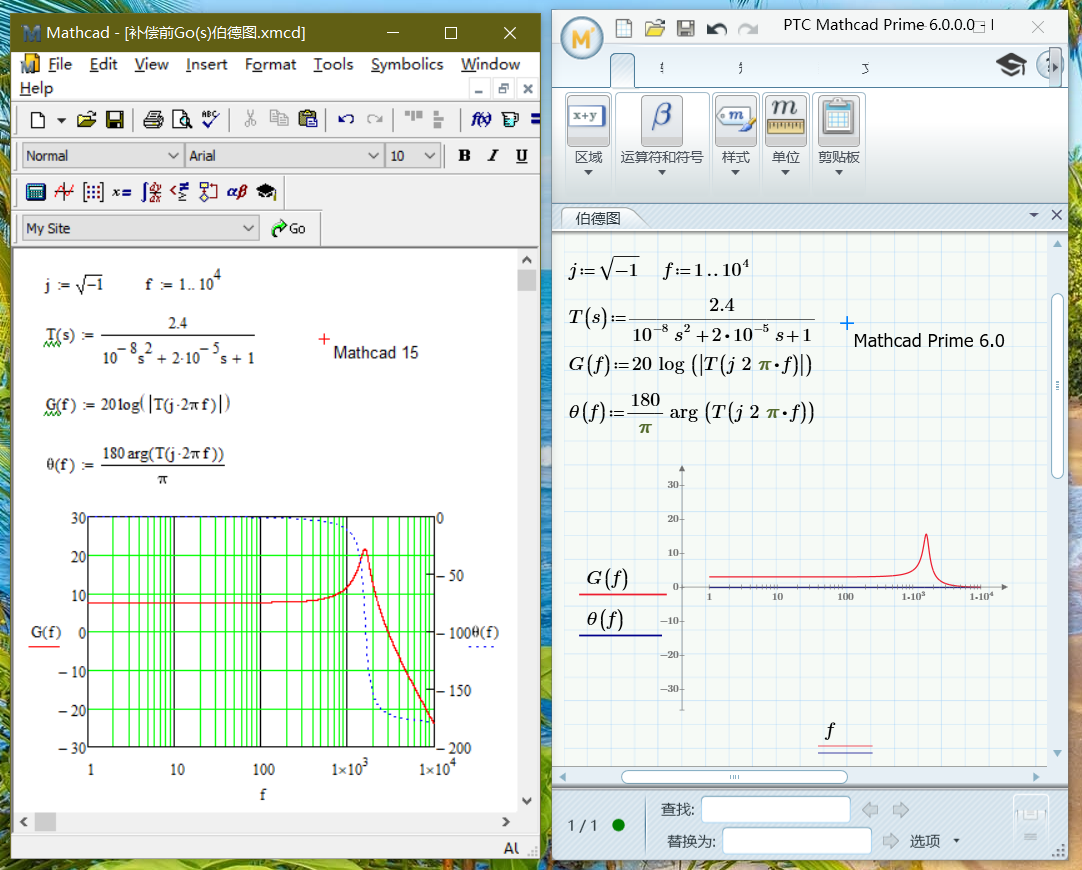Open the Arial font dropdown

(x=373, y=156)
